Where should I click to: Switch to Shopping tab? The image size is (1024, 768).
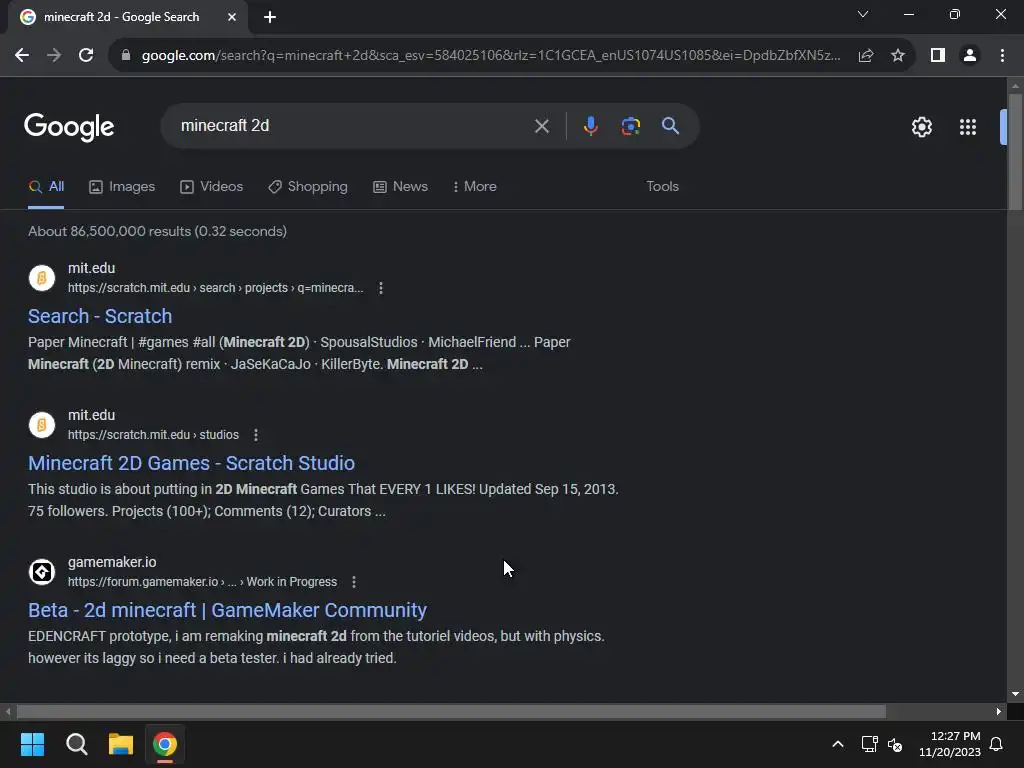click(308, 187)
